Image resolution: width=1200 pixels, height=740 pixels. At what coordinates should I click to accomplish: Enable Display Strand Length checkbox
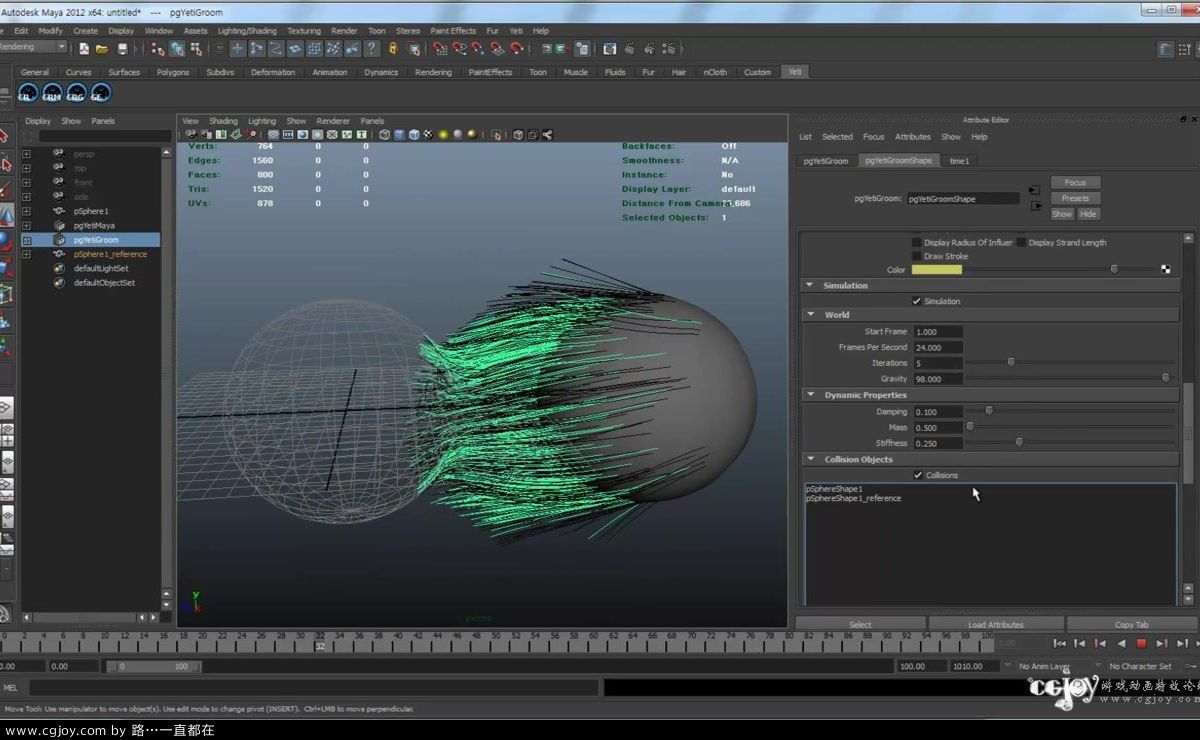[1021, 243]
